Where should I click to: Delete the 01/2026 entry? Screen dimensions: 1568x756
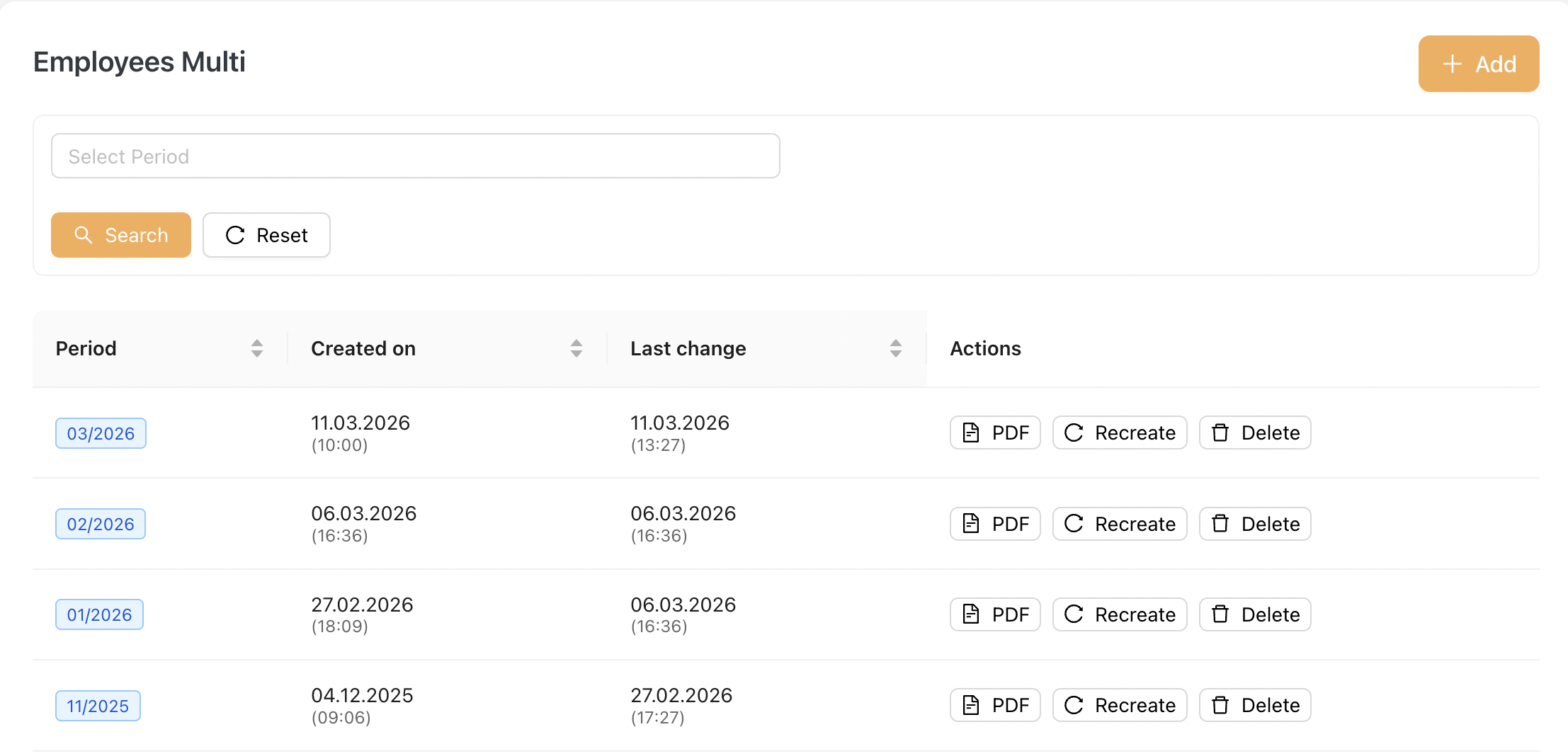point(1254,614)
